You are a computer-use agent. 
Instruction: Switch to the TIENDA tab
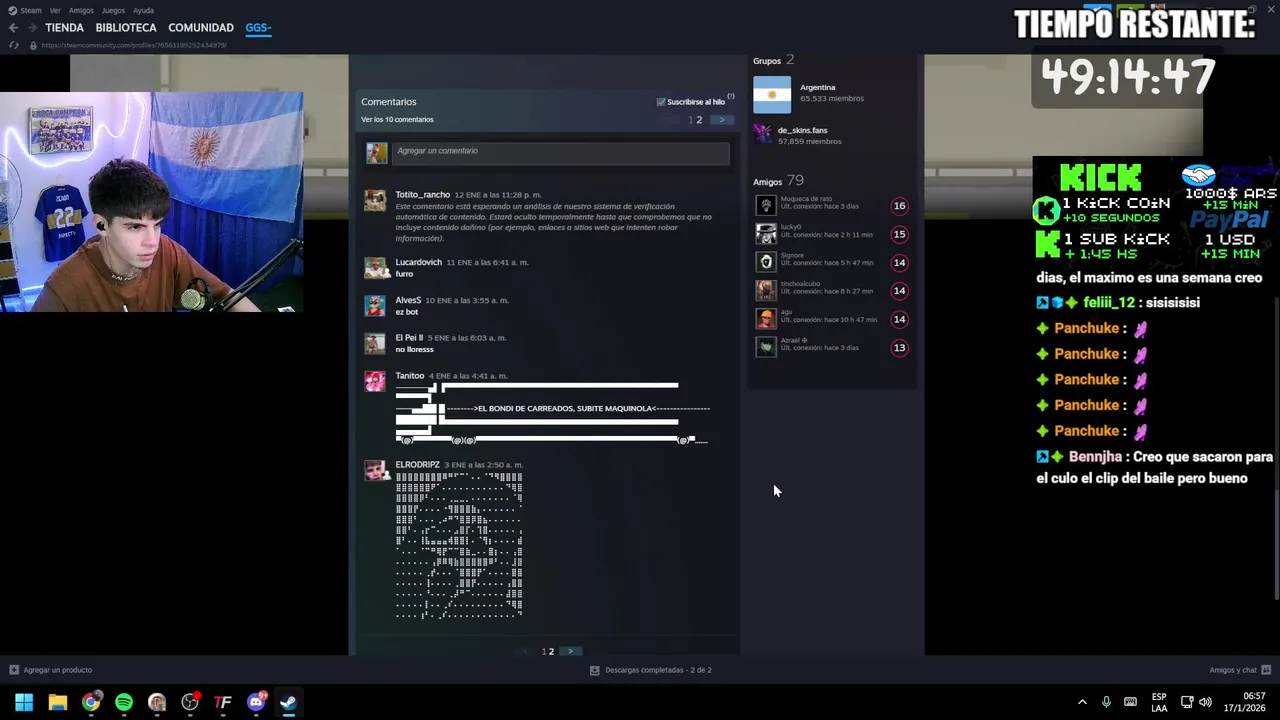click(64, 28)
